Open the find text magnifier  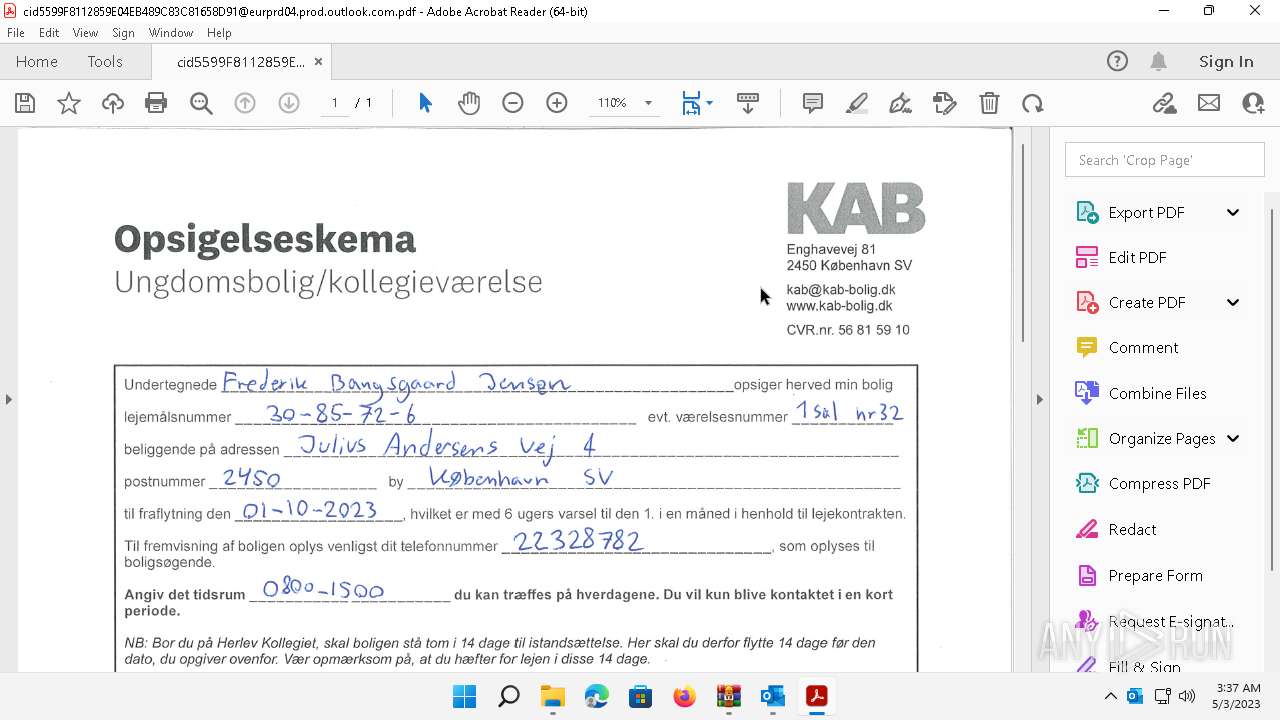[x=201, y=103]
